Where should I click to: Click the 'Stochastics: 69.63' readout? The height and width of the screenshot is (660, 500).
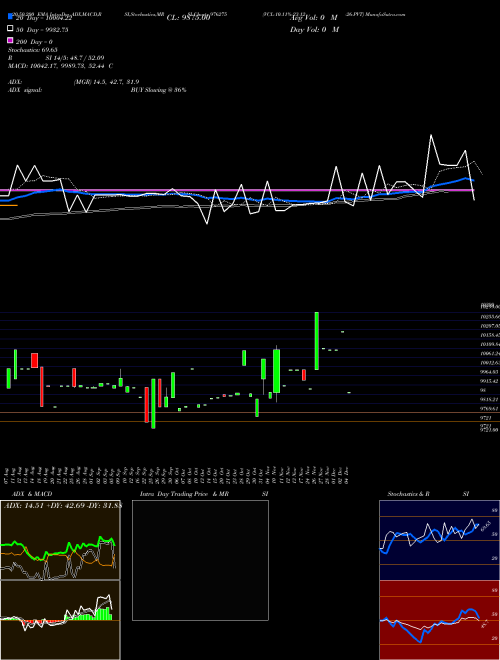pos(32,50)
